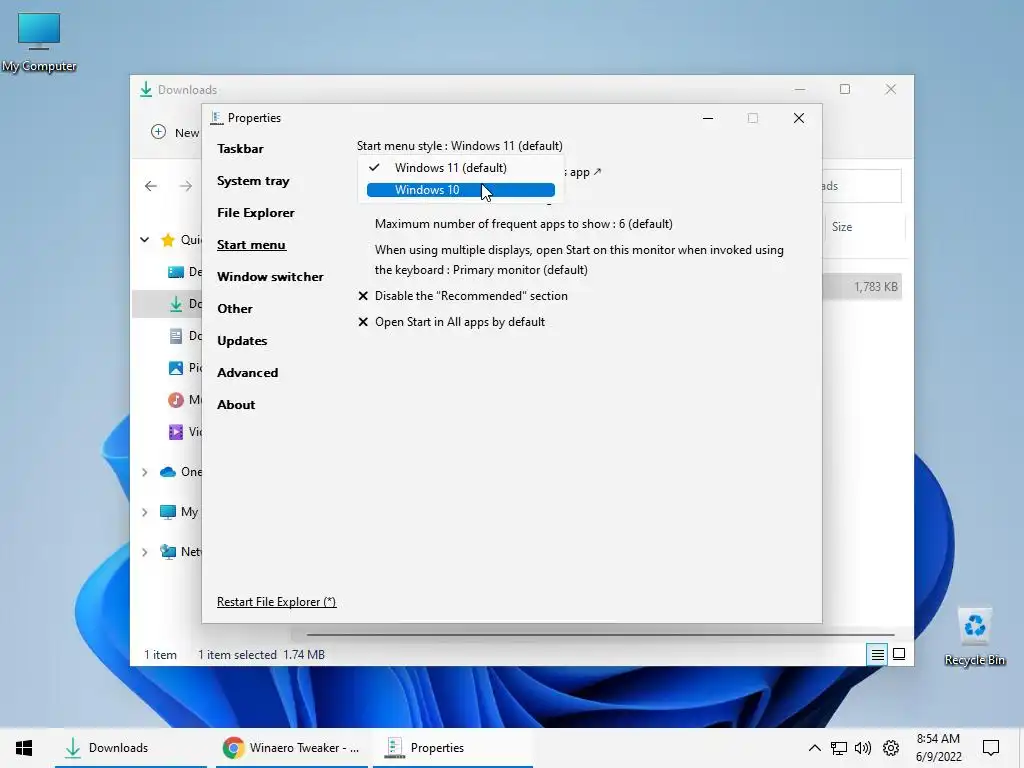Change maximum number of frequent apps setting
The image size is (1024, 768).
click(x=524, y=224)
